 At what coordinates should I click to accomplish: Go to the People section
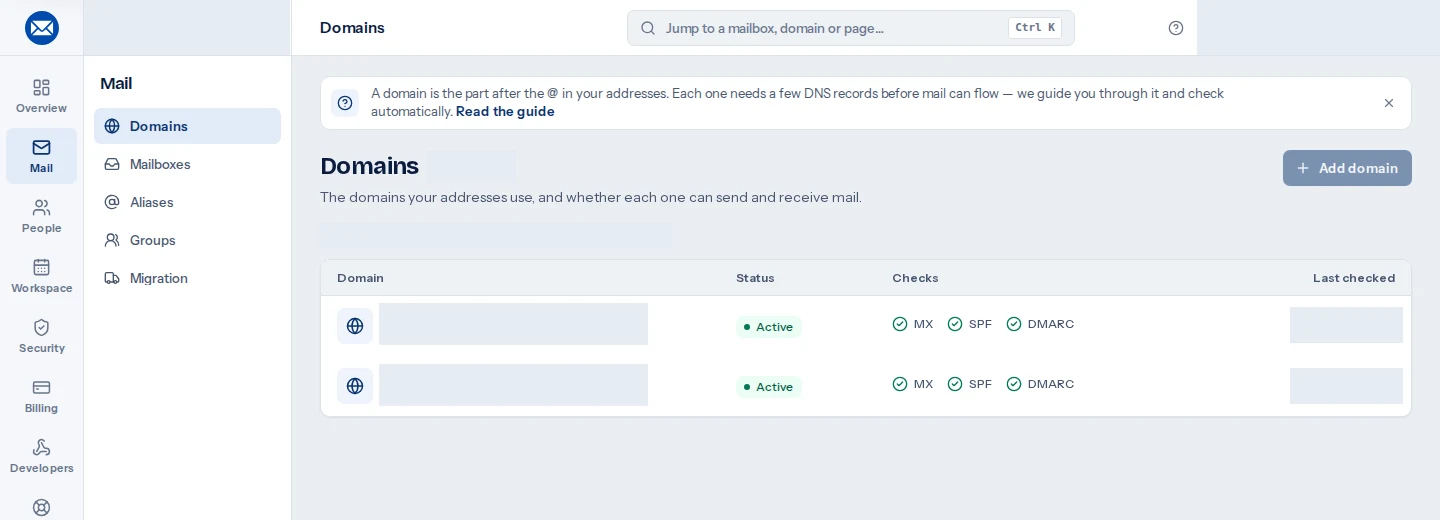pyautogui.click(x=41, y=216)
